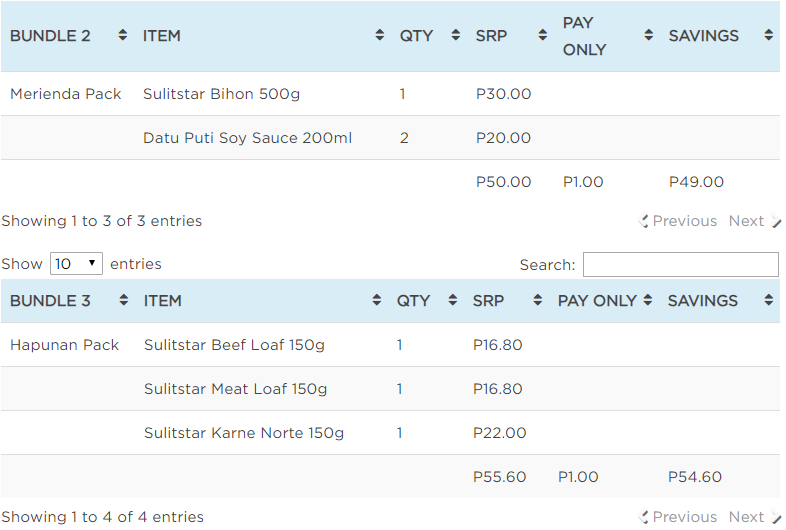This screenshot has height=530, width=786.
Task: Sort Bundle 3 table by QTY arrows
Action: tap(453, 300)
